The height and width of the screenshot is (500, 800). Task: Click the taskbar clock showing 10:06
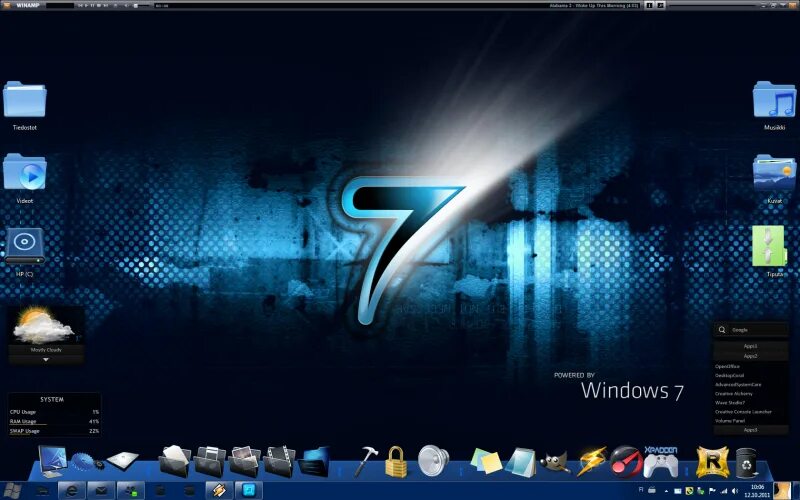757,491
